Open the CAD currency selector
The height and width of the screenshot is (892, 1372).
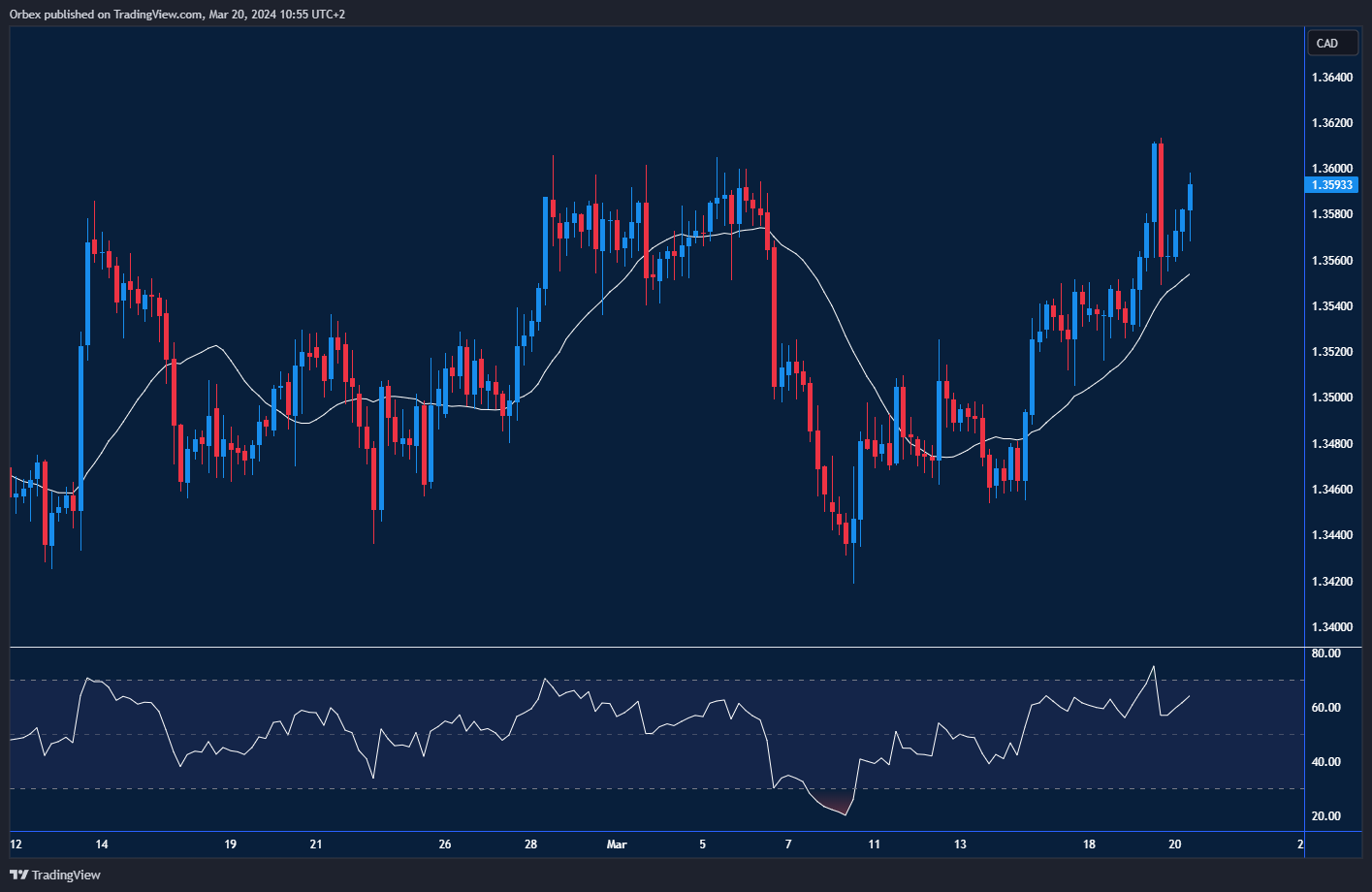(x=1331, y=43)
